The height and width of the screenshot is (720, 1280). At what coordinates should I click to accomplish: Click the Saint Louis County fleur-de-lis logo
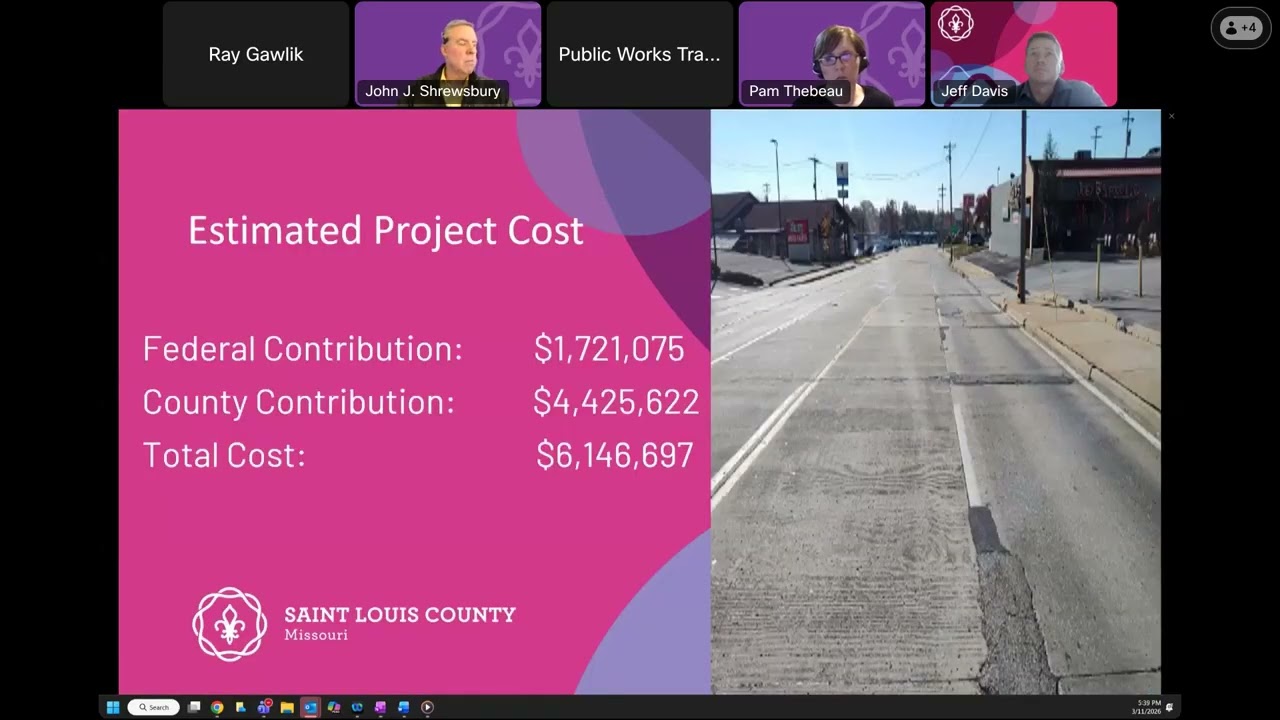(230, 624)
